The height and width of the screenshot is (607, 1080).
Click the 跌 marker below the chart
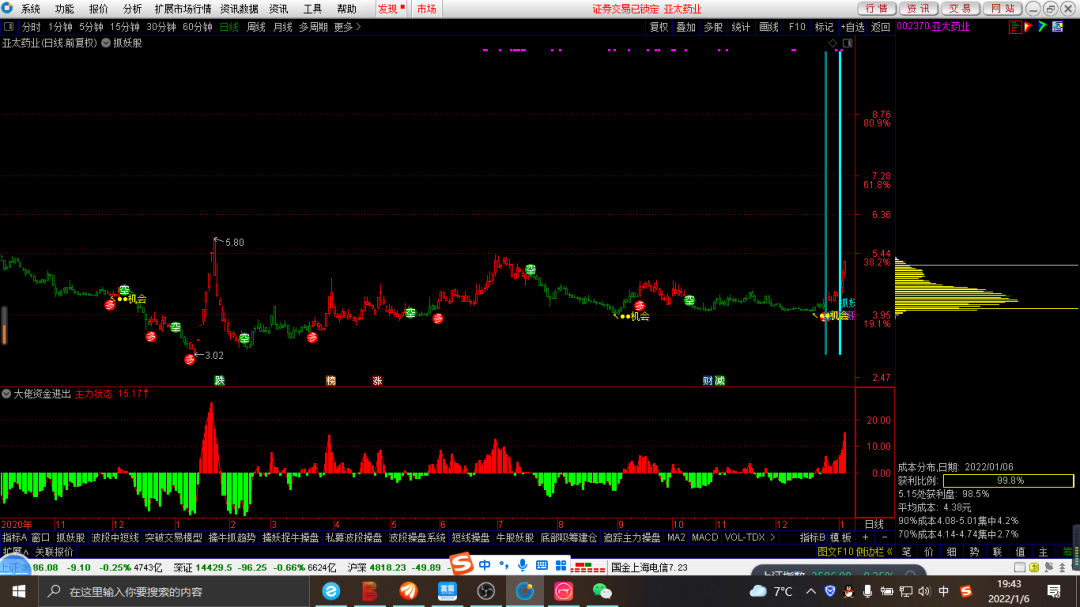219,380
